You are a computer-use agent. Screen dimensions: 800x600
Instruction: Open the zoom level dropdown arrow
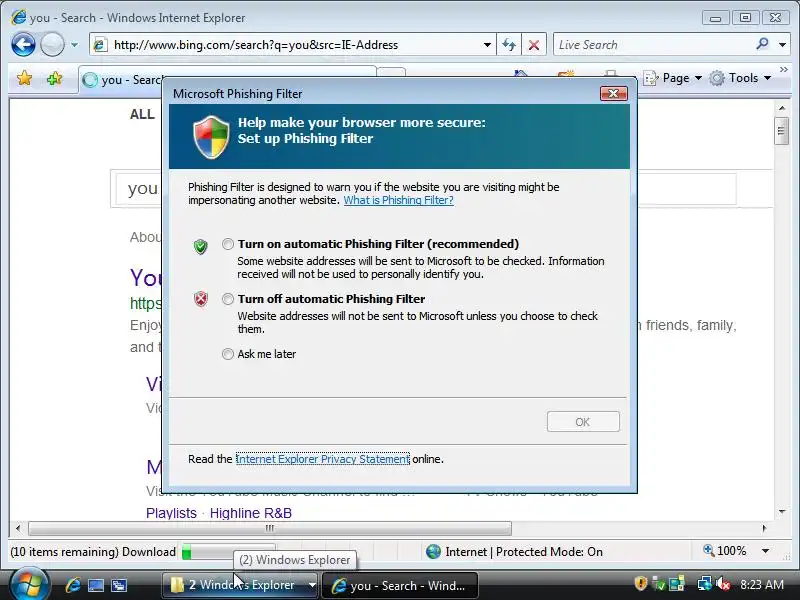click(x=765, y=551)
